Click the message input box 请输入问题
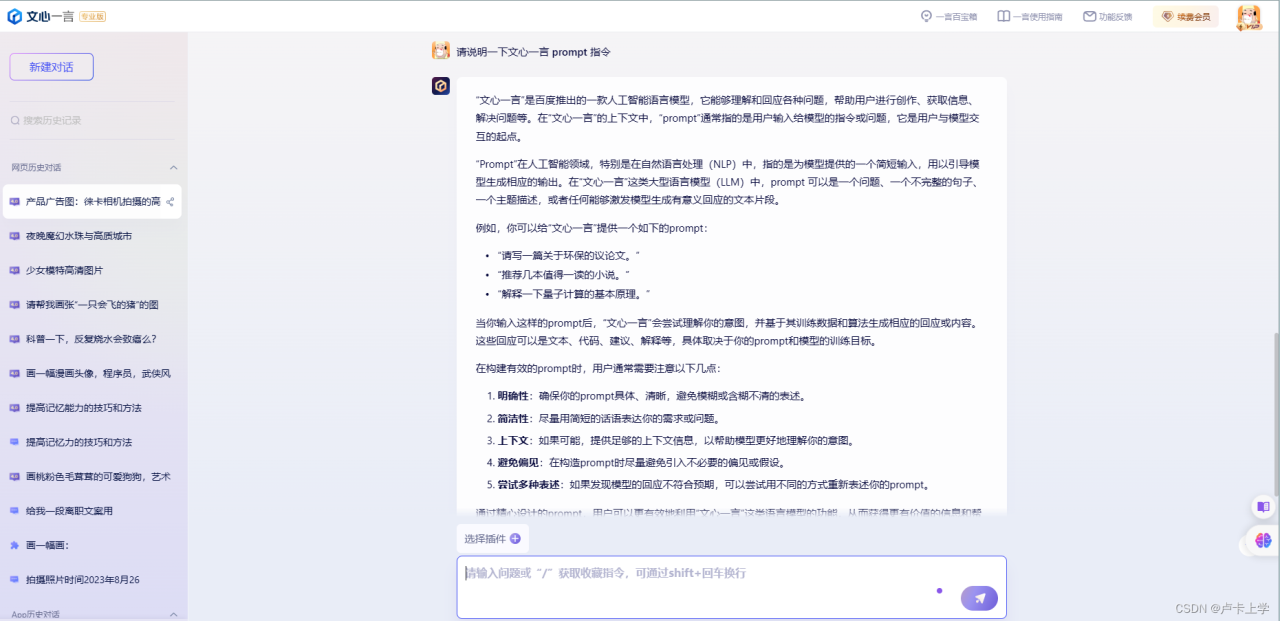The width and height of the screenshot is (1280, 621). click(x=731, y=587)
